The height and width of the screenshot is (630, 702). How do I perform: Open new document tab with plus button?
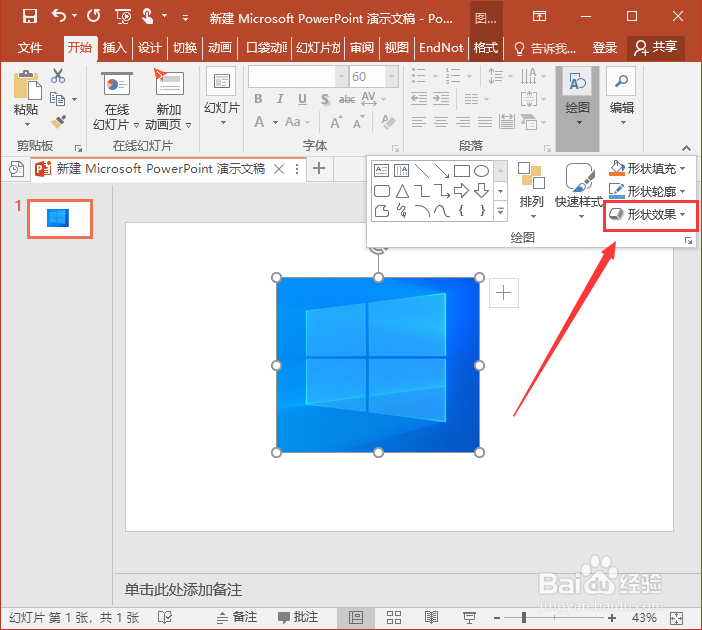[x=319, y=168]
